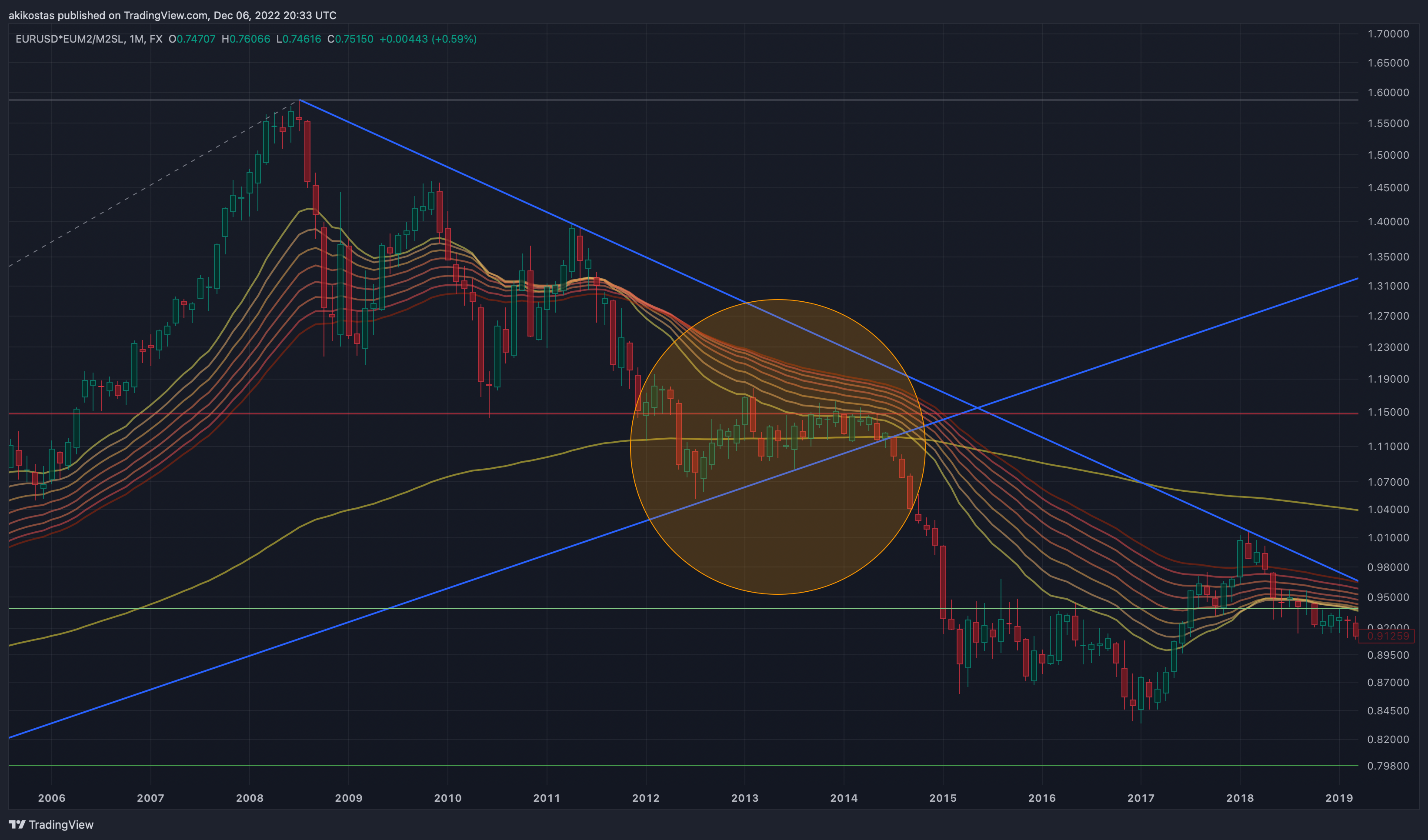Click the 2018 time axis label

click(x=1240, y=798)
